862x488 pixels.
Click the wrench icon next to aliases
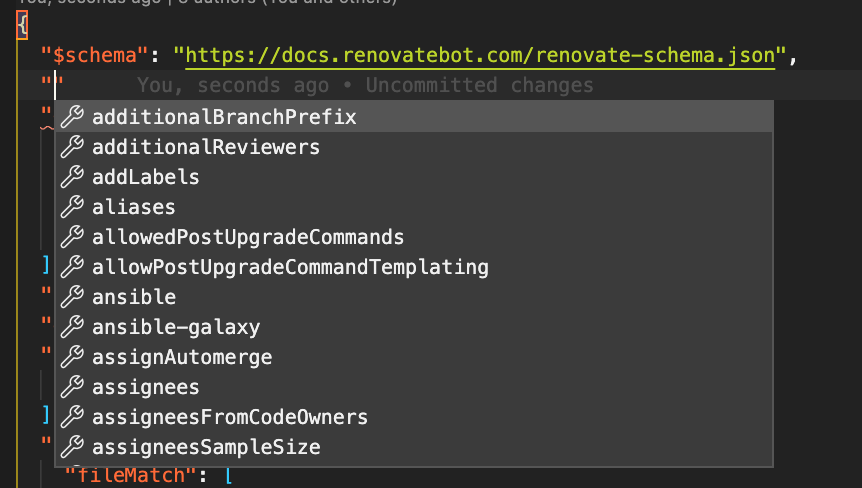click(x=72, y=207)
